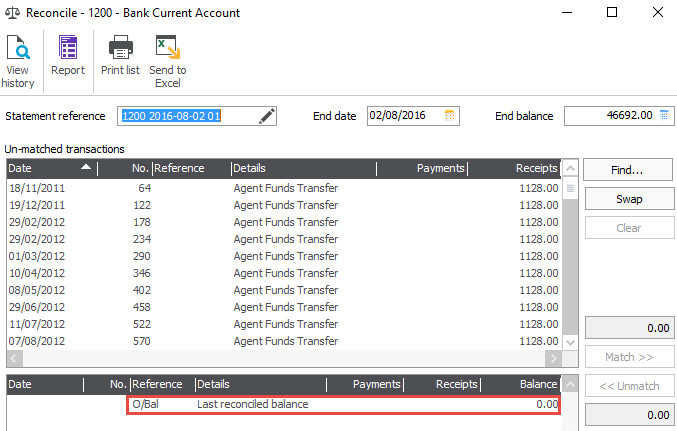Click the Swap button

(629, 199)
